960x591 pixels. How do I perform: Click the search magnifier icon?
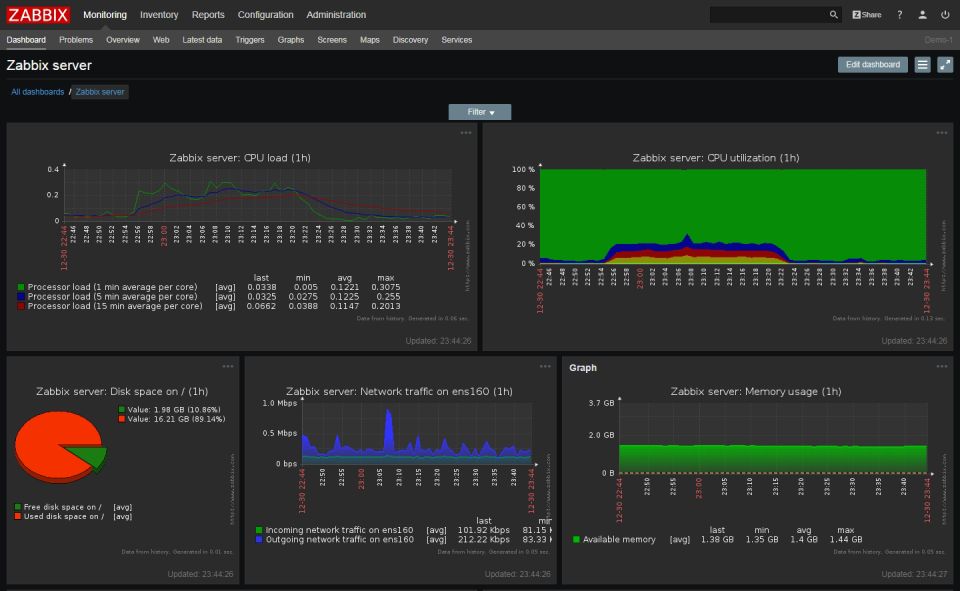coord(834,15)
